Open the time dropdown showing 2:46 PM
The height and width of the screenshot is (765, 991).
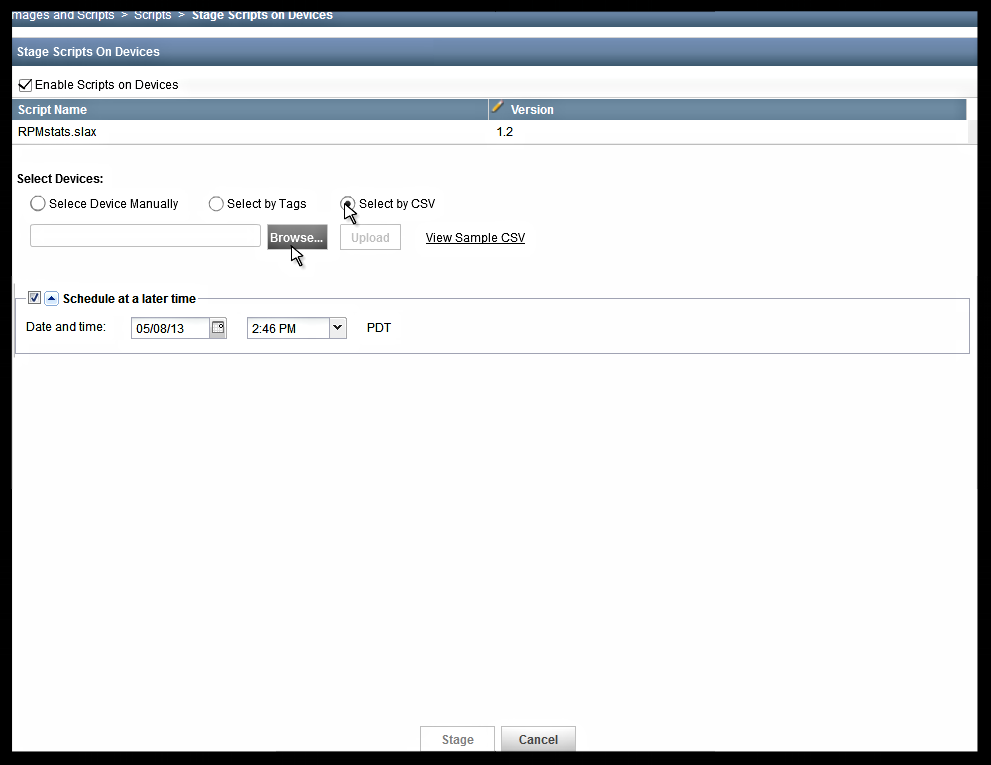[x=337, y=327]
